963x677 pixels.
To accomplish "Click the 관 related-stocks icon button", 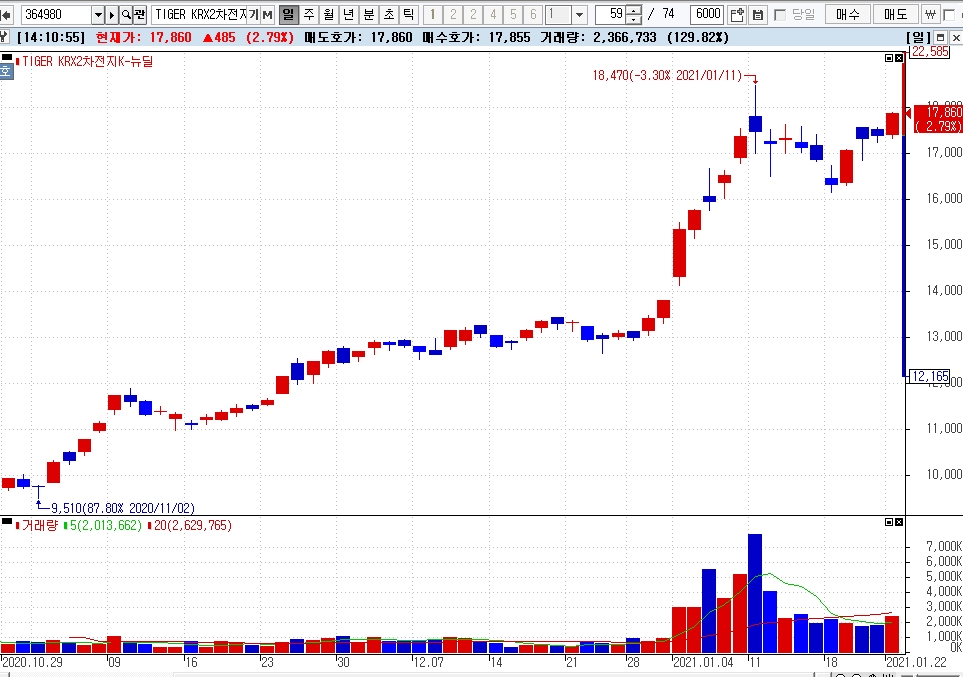I will click(139, 14).
